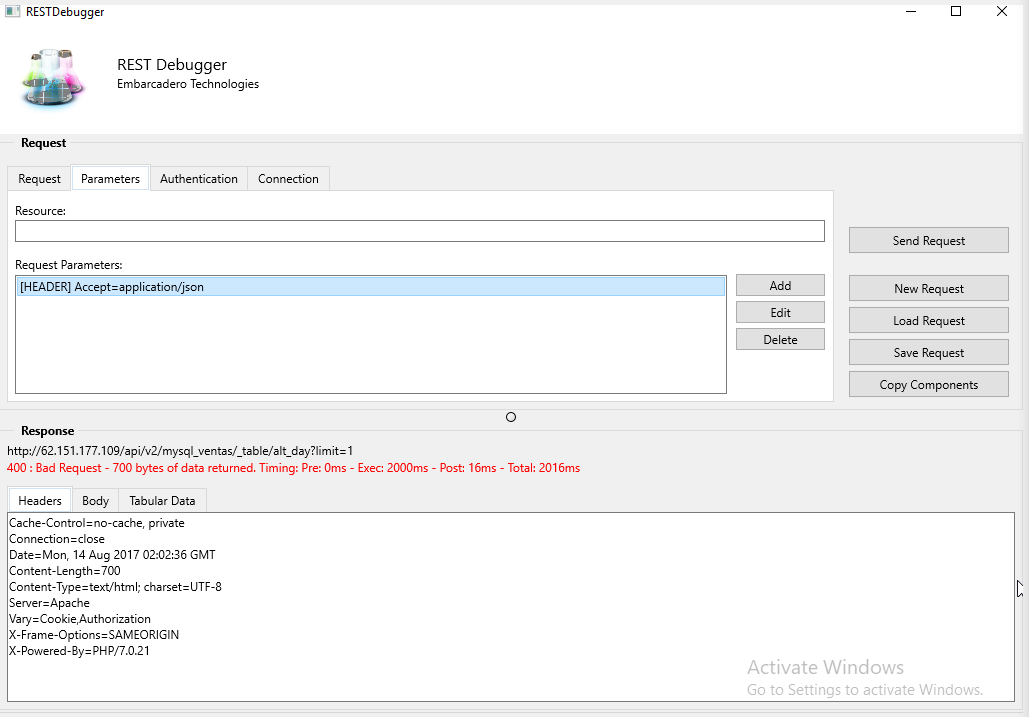Open the response Body tab
Image resolution: width=1029 pixels, height=717 pixels.
pyautogui.click(x=95, y=501)
